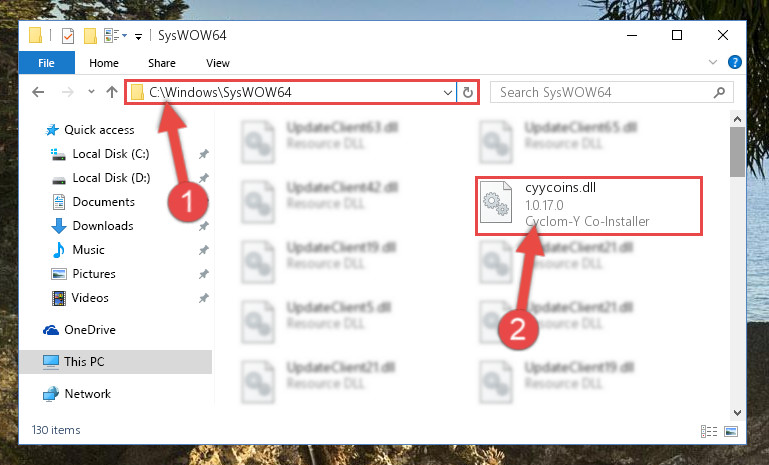The image size is (769, 465).
Task: Open the Help question mark icon
Action: [x=734, y=62]
